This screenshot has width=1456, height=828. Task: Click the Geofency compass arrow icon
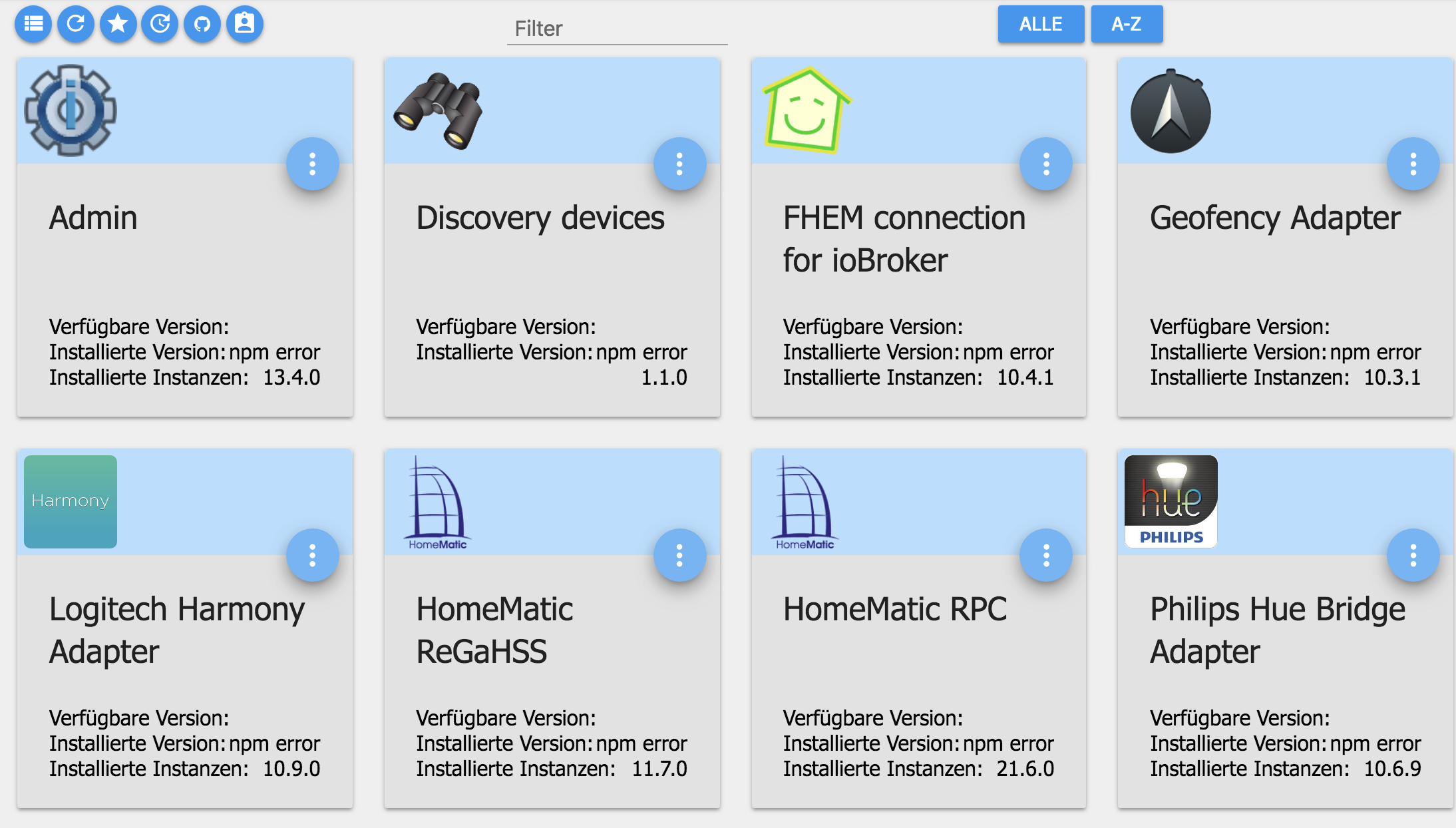[1171, 112]
